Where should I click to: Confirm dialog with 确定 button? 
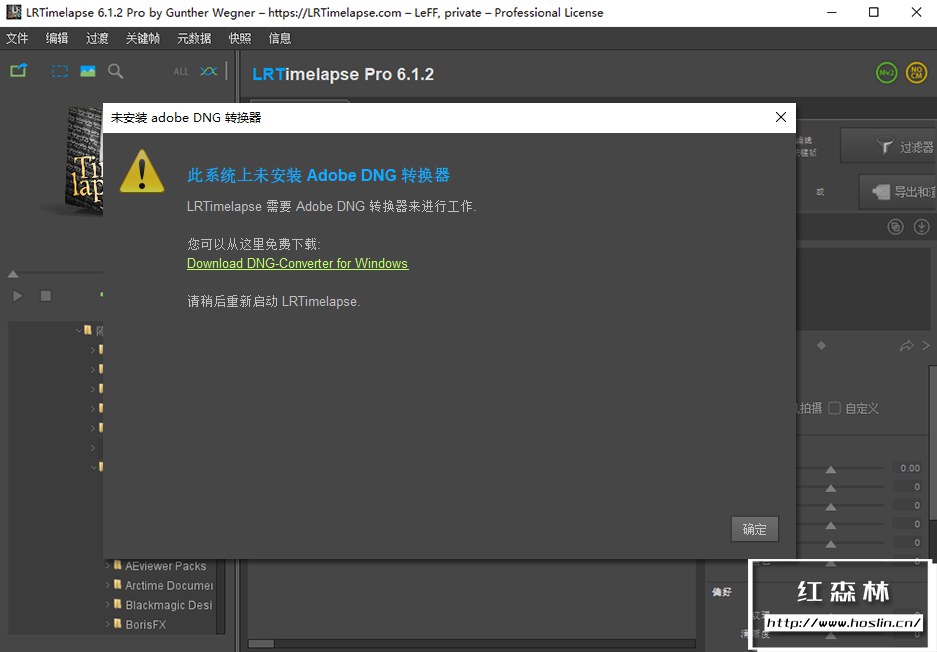(x=755, y=529)
